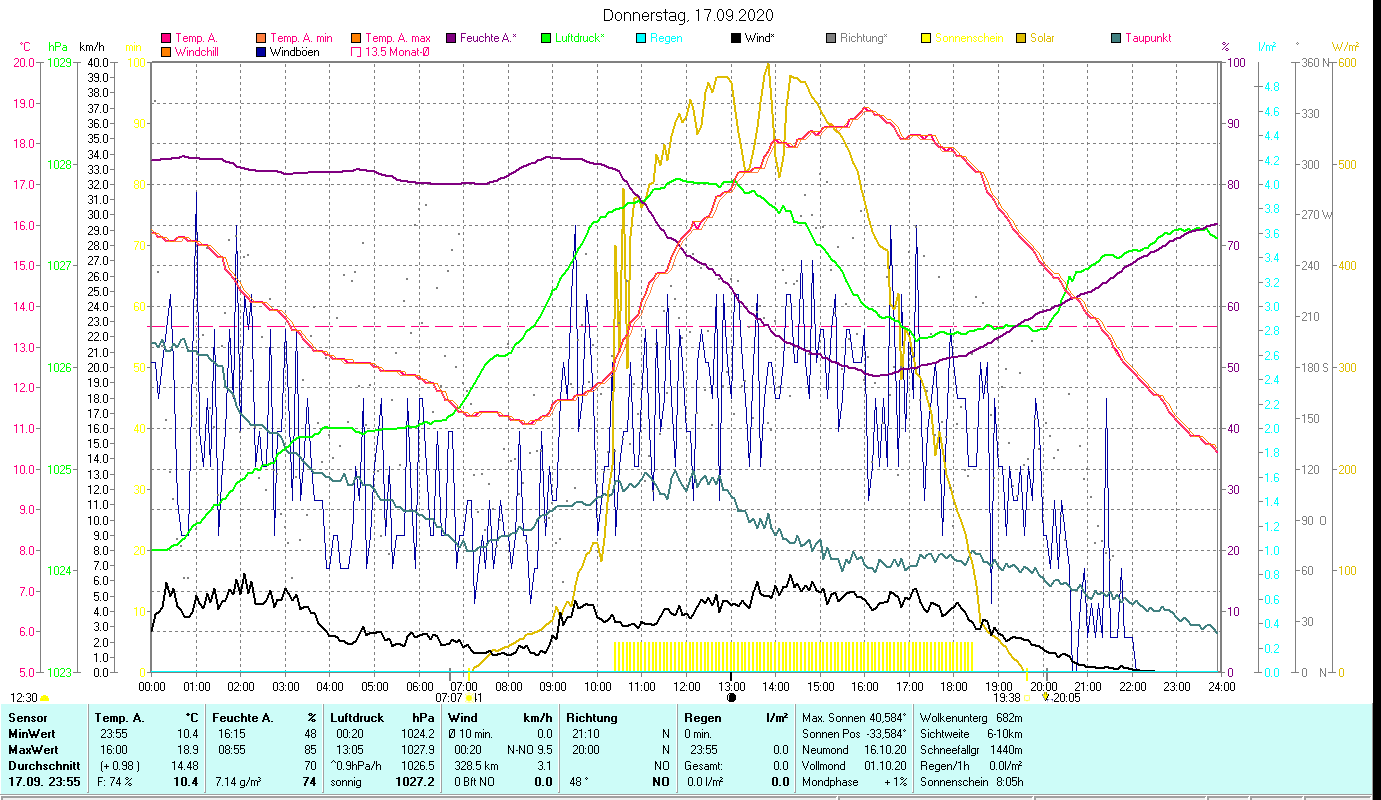Image resolution: width=1381 pixels, height=800 pixels.
Task: Click the sunrise time 07:07
Action: (450, 698)
